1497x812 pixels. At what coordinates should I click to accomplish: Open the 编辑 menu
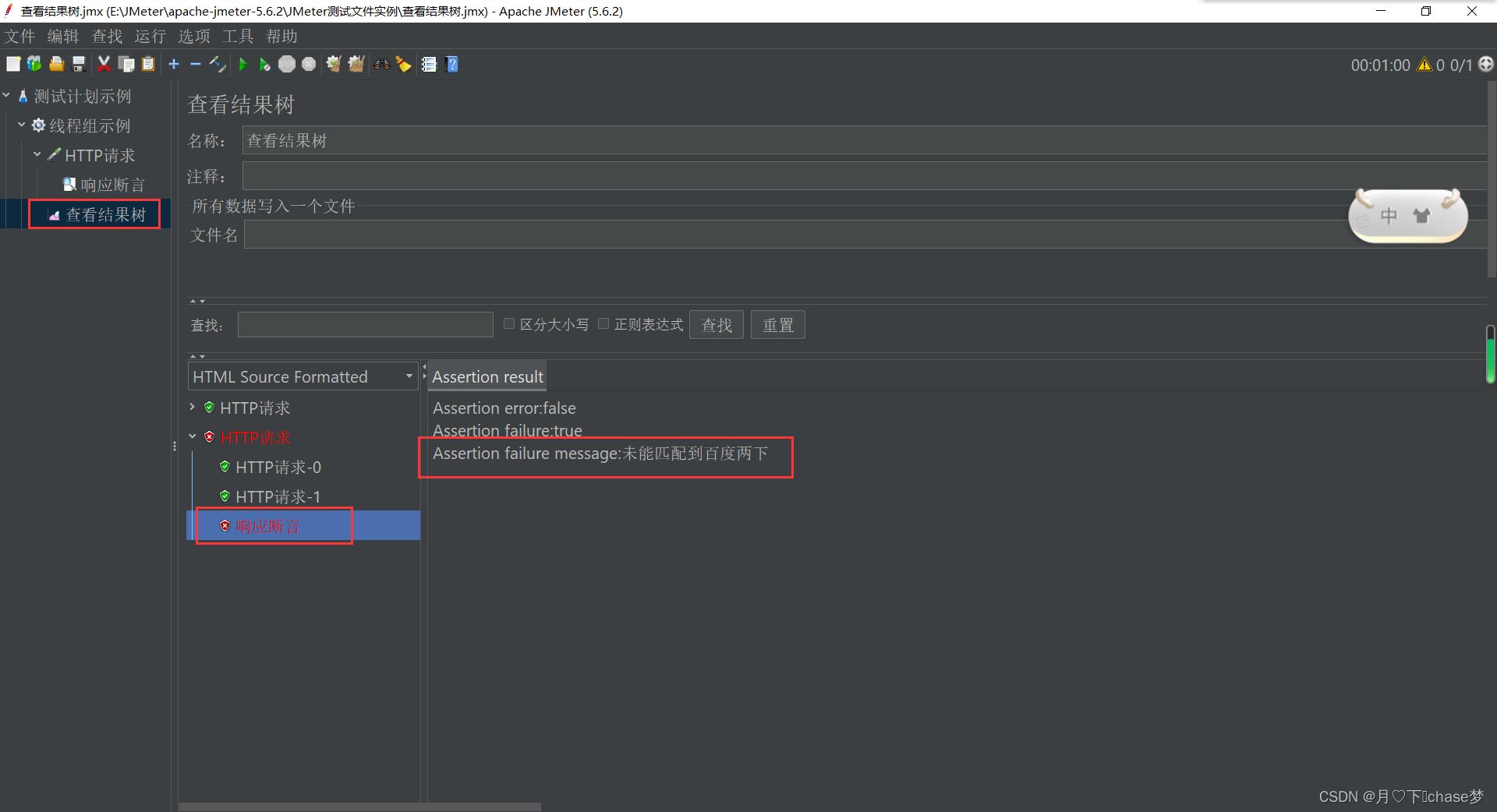coord(63,37)
